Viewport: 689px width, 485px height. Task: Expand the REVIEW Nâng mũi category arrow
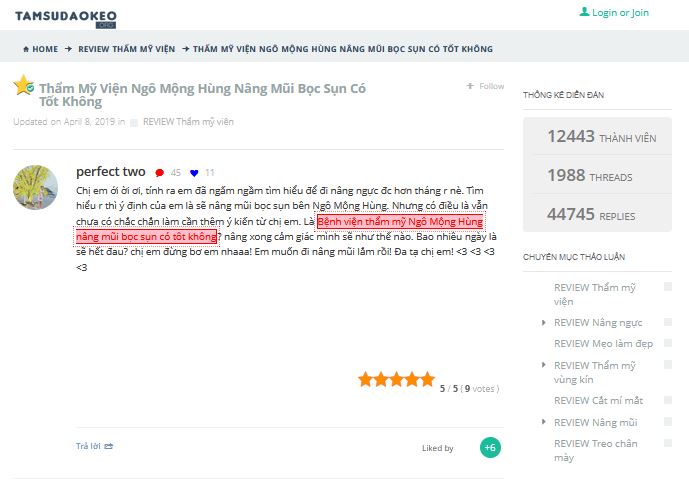[544, 422]
